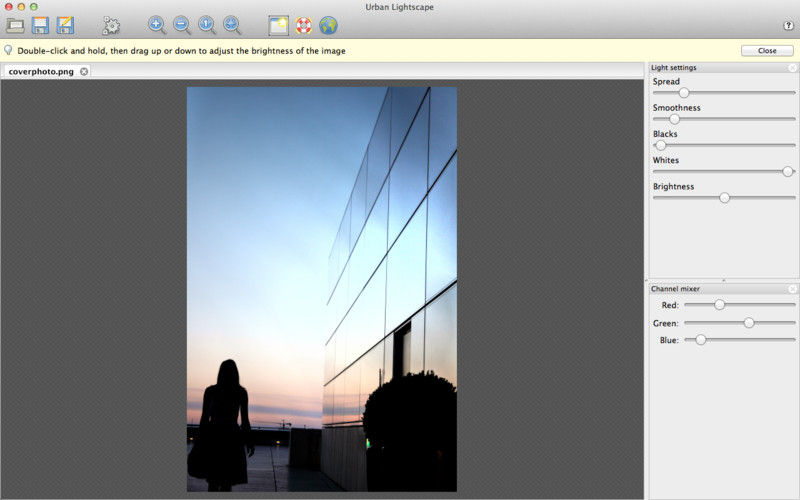
Task: Open help via the lifebuoy icon
Action: coord(304,26)
